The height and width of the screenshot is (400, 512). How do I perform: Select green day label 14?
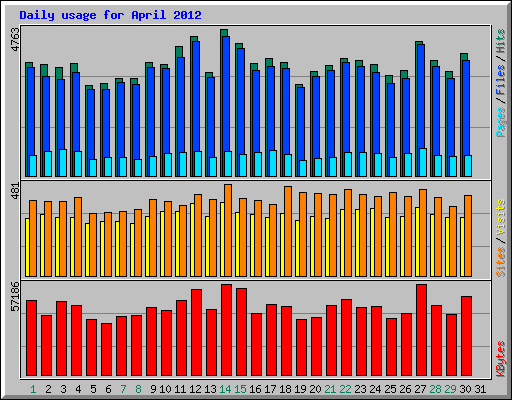pyautogui.click(x=225, y=389)
